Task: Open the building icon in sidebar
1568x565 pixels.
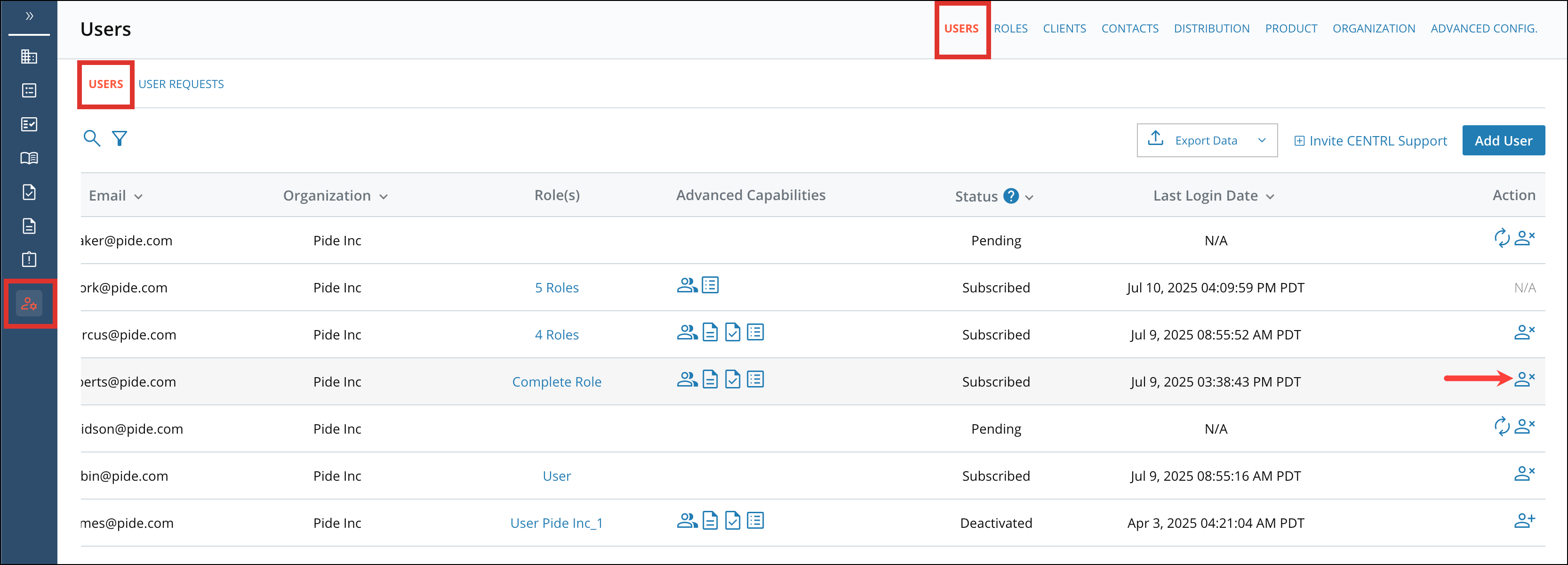Action: tap(29, 56)
